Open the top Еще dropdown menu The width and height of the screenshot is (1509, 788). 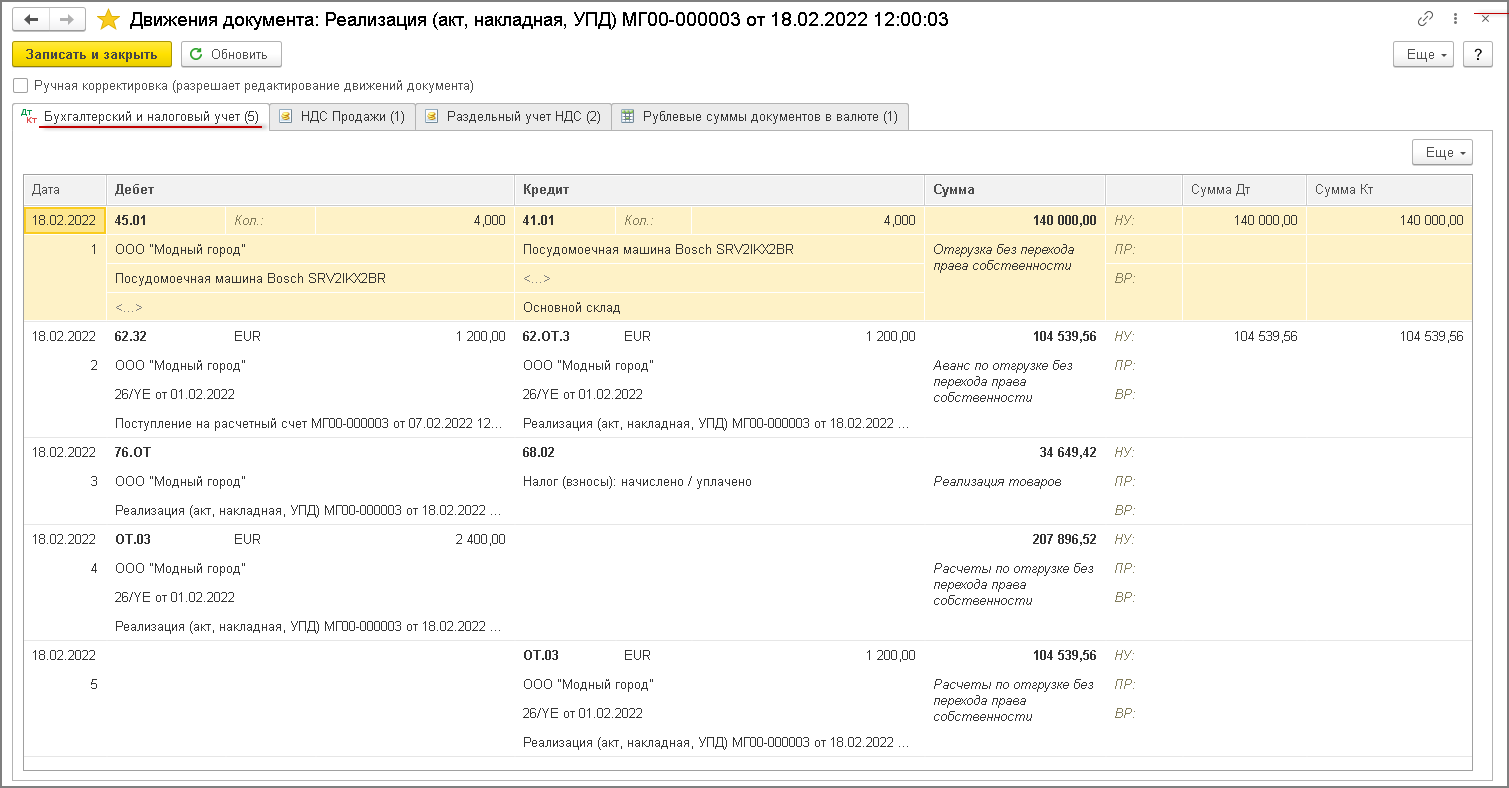1423,55
